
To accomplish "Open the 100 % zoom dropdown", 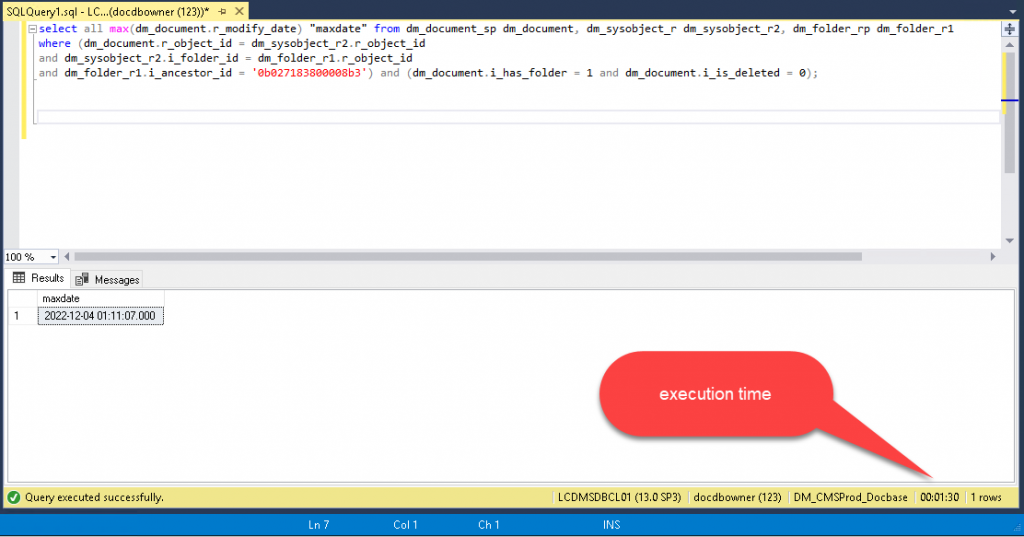I will click(54, 257).
